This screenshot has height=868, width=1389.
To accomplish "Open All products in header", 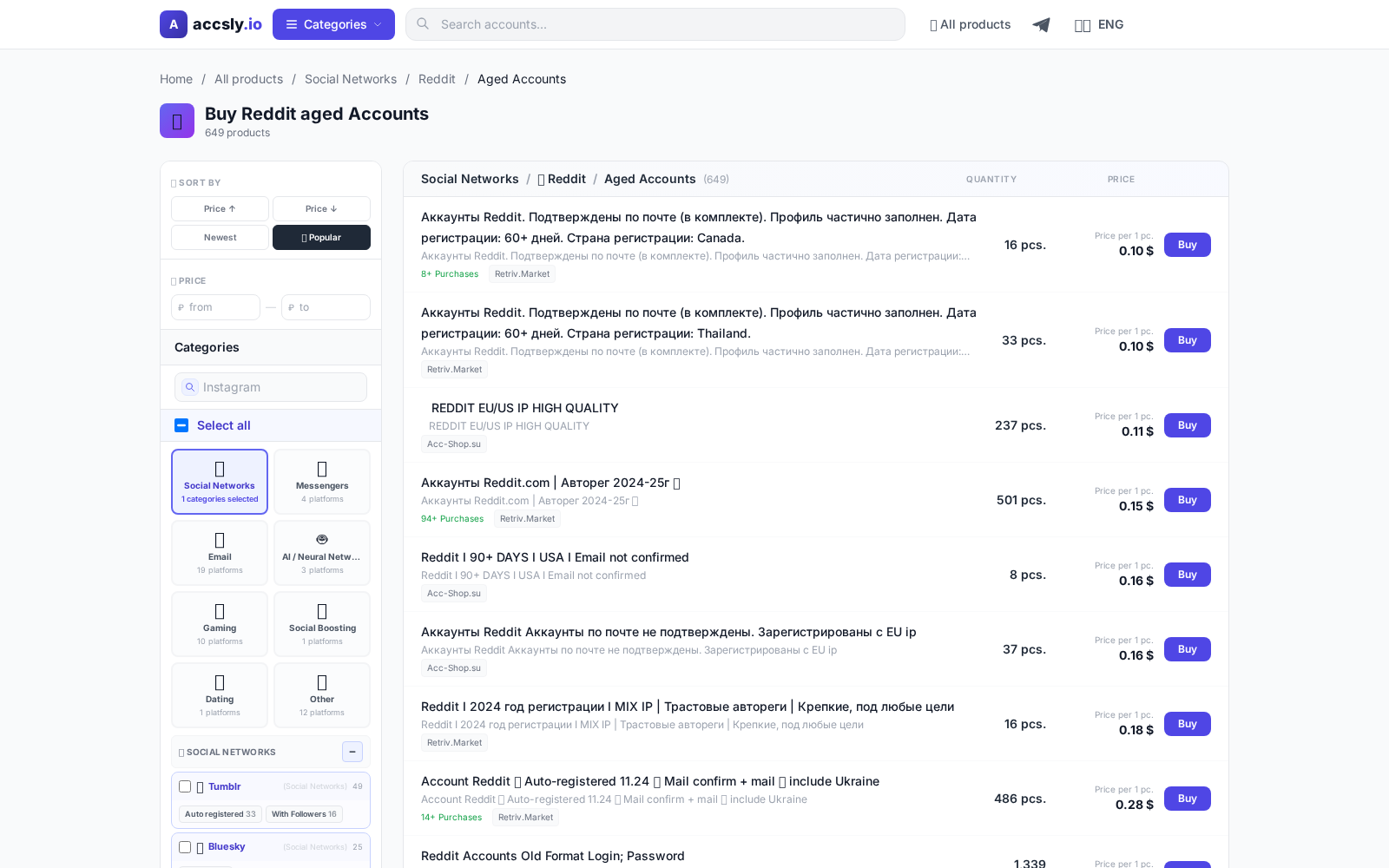I will 970,24.
